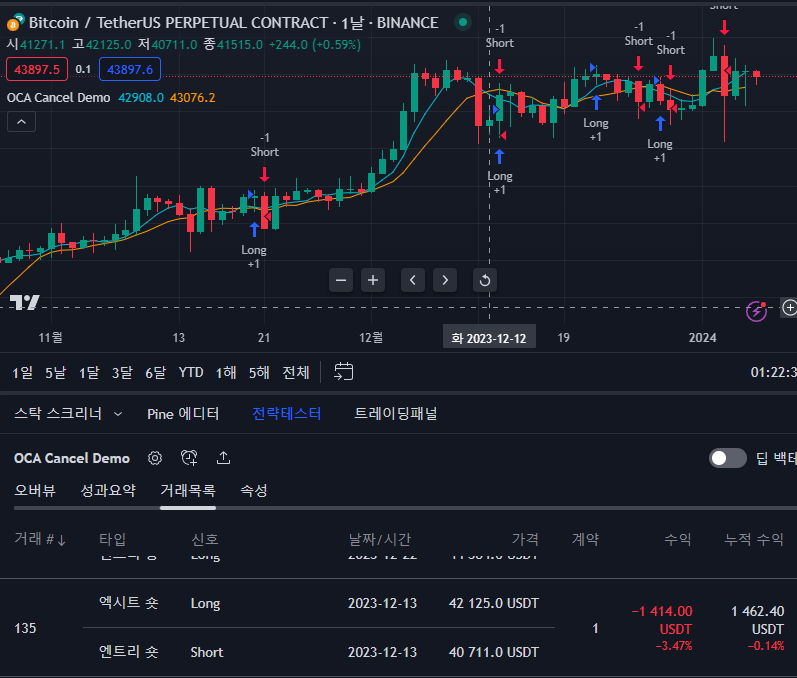Click the green market status dot
Viewport: 797px width, 678px height.
pos(463,22)
